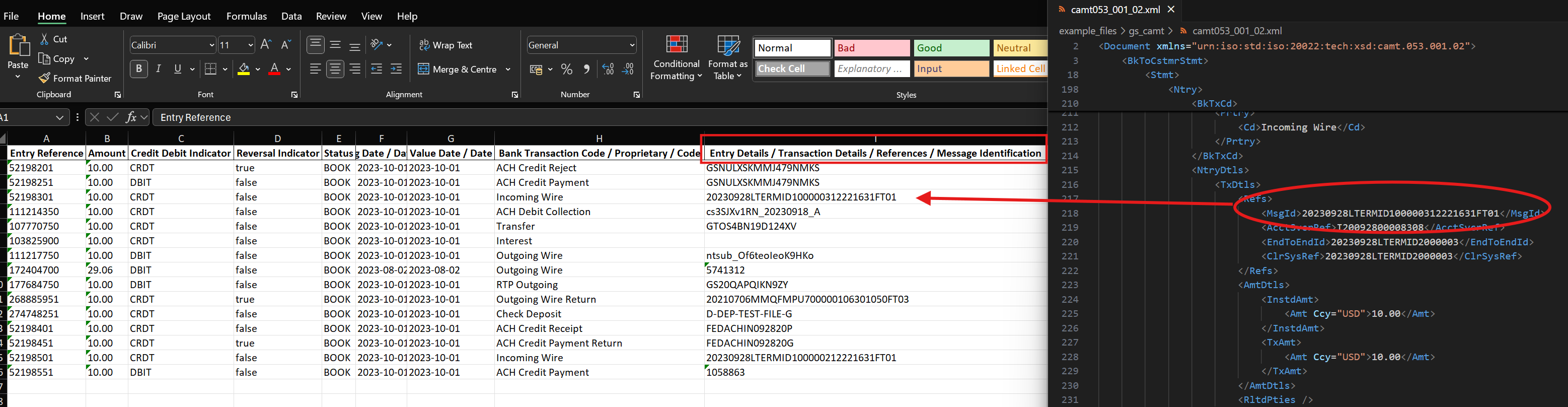Open the Merge & Centre dropdown arrow
This screenshot has width=1568, height=407.
[x=508, y=70]
